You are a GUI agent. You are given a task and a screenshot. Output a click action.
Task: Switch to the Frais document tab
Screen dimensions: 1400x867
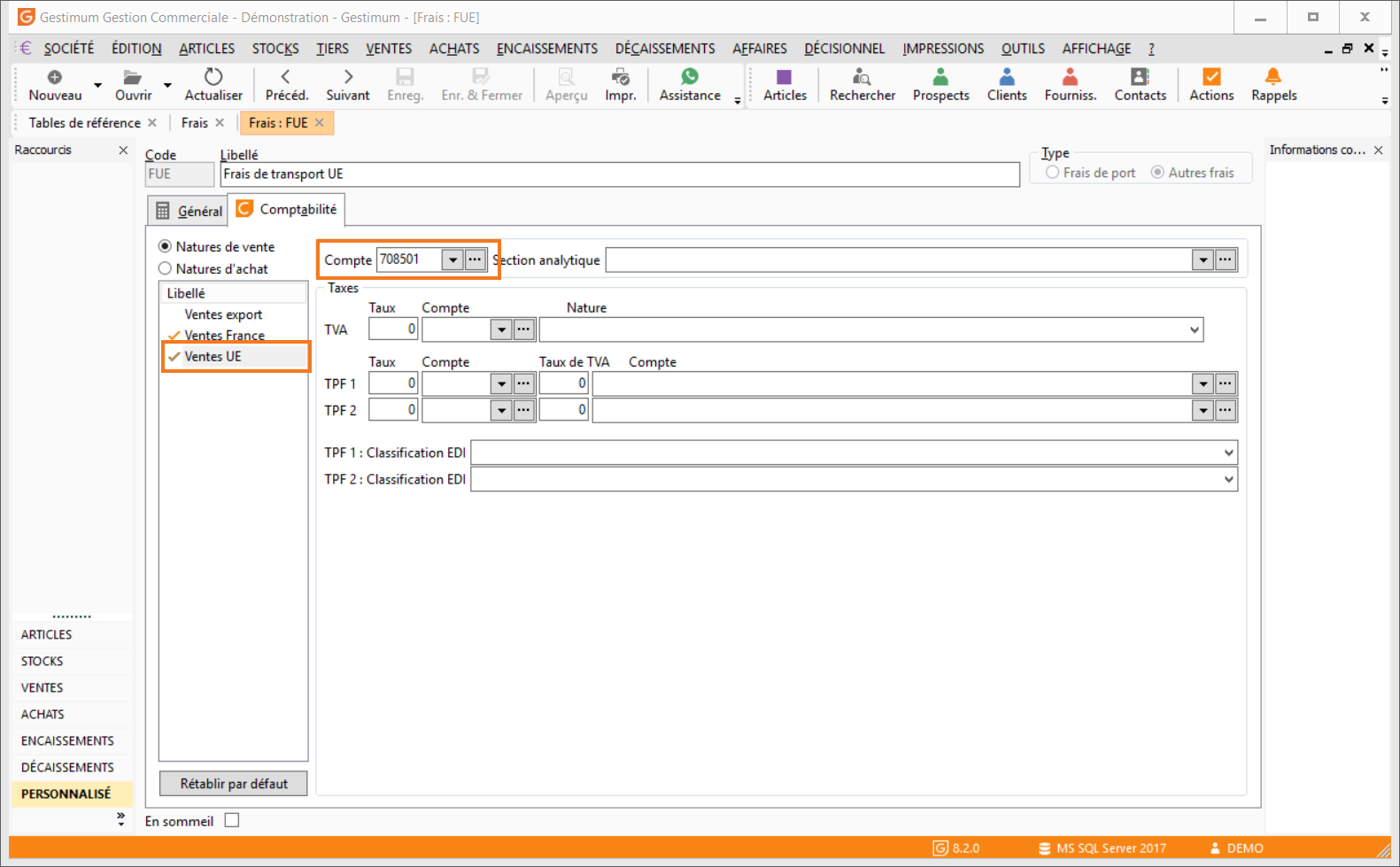pyautogui.click(x=195, y=123)
